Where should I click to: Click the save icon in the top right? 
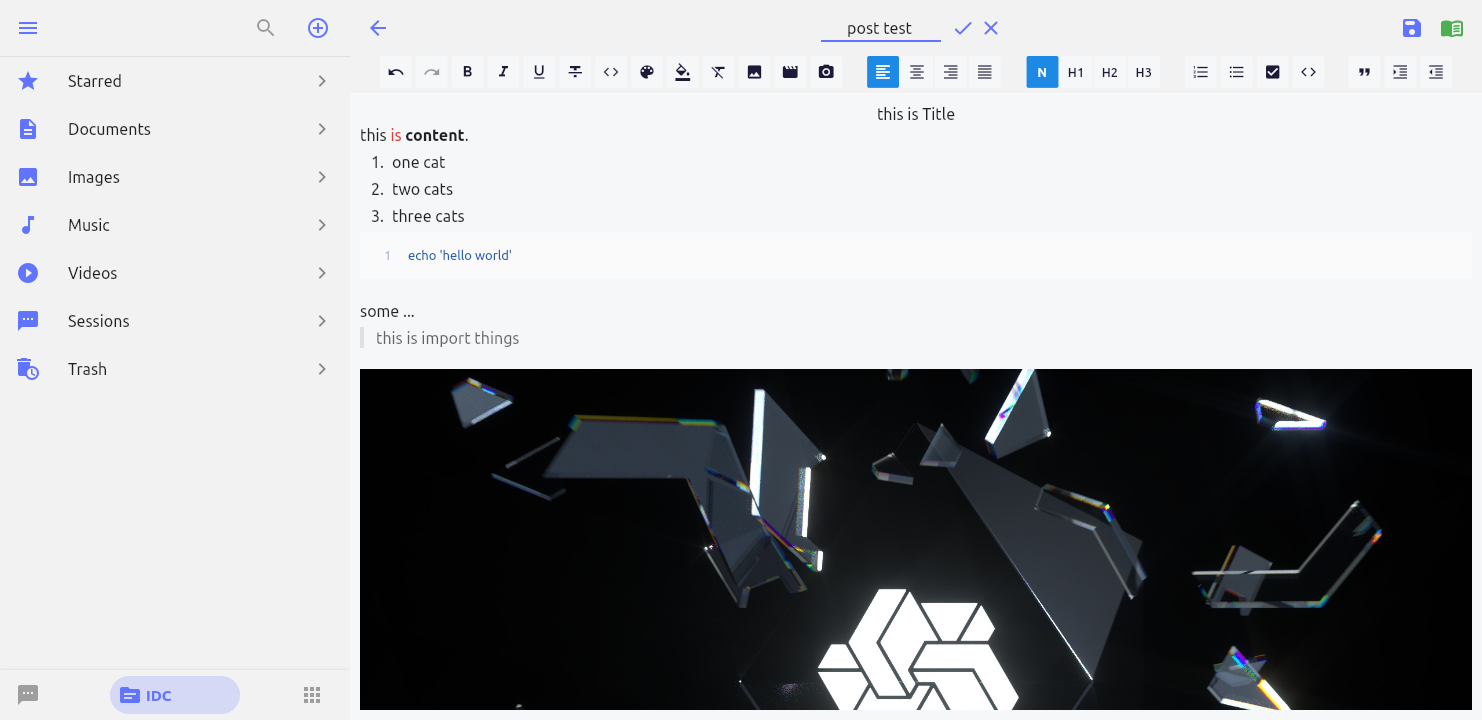pyautogui.click(x=1411, y=28)
